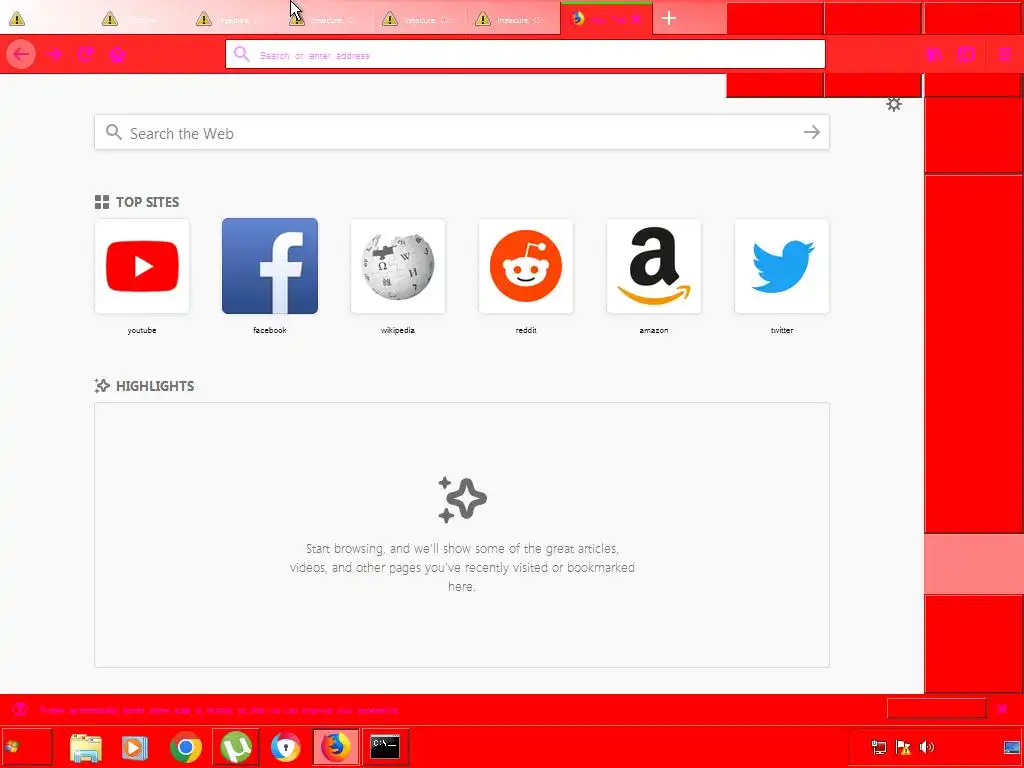Click the 'wikipedia' label text
This screenshot has height=768, width=1024.
398,330
